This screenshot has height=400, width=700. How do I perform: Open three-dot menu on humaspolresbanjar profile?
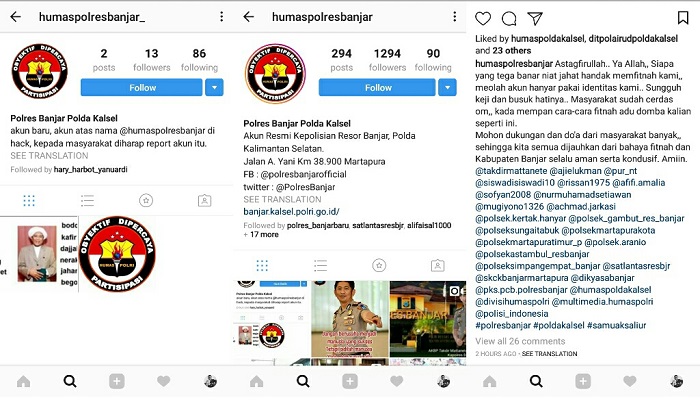pyautogui.click(x=454, y=17)
